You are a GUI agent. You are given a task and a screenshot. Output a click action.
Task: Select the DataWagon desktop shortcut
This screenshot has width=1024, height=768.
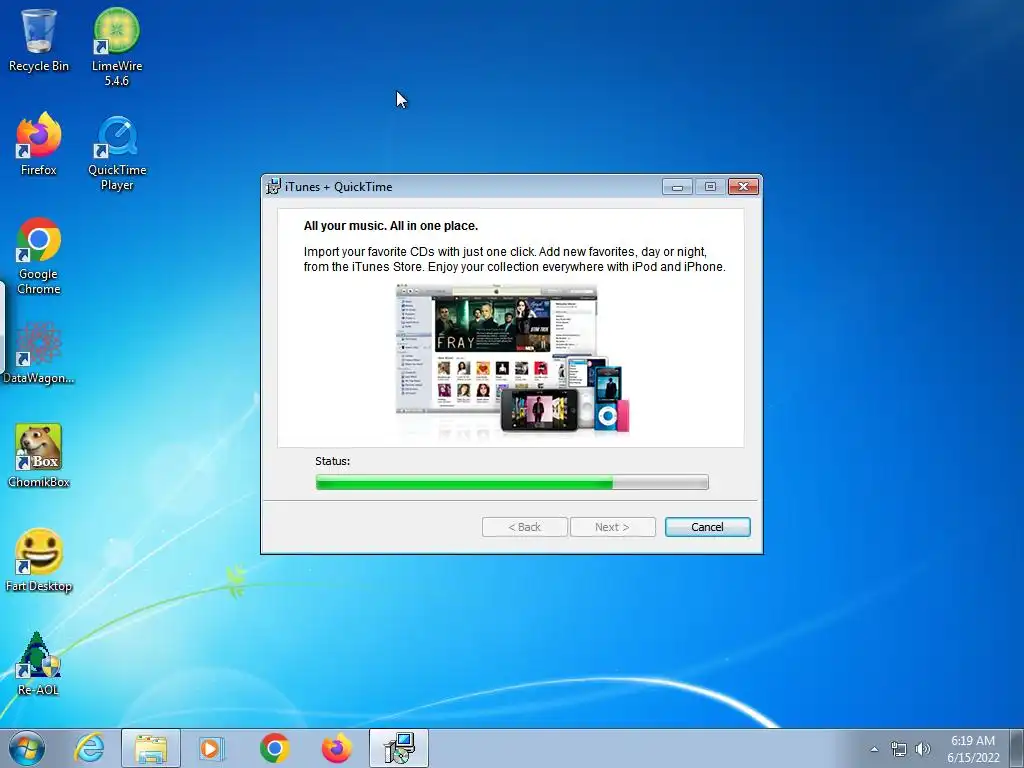pyautogui.click(x=39, y=353)
